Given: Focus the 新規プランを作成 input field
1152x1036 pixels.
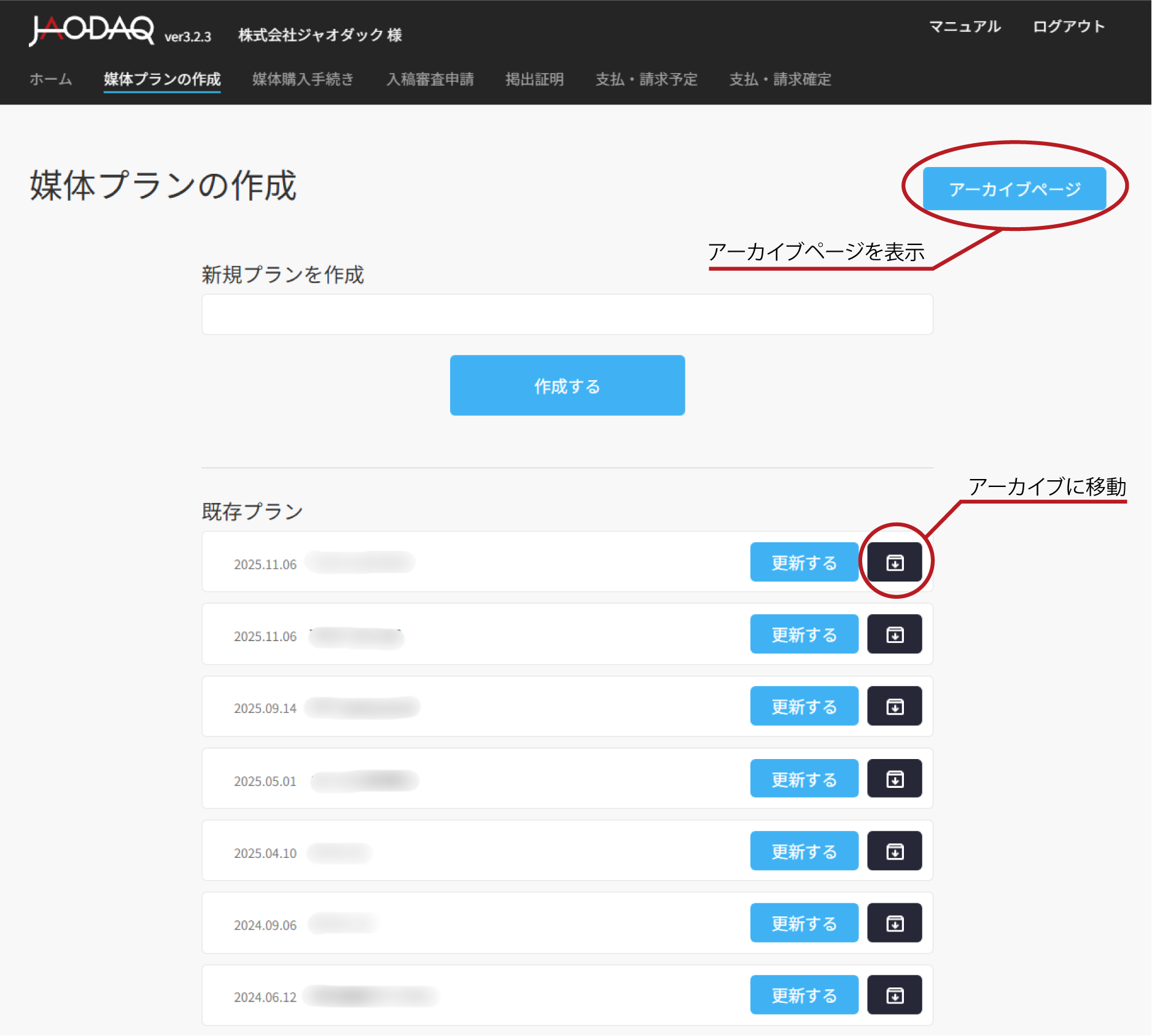Looking at the screenshot, I should pos(567,314).
